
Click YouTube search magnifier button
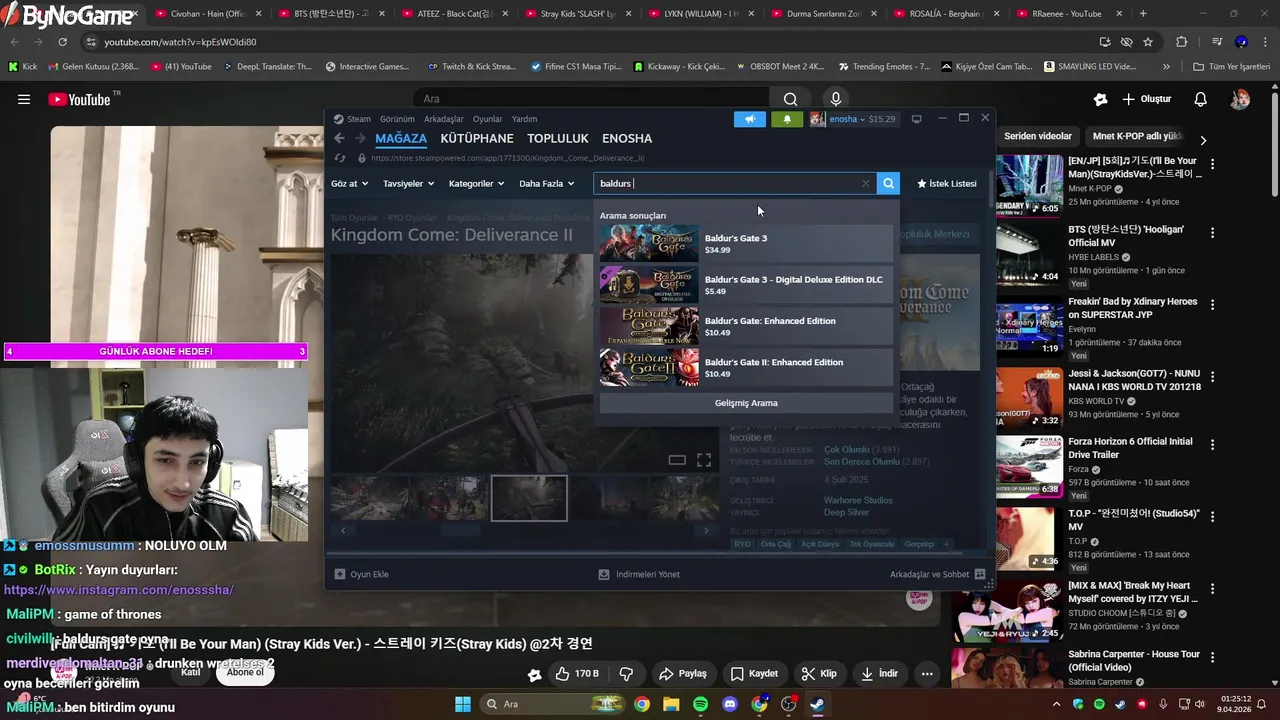pos(790,99)
